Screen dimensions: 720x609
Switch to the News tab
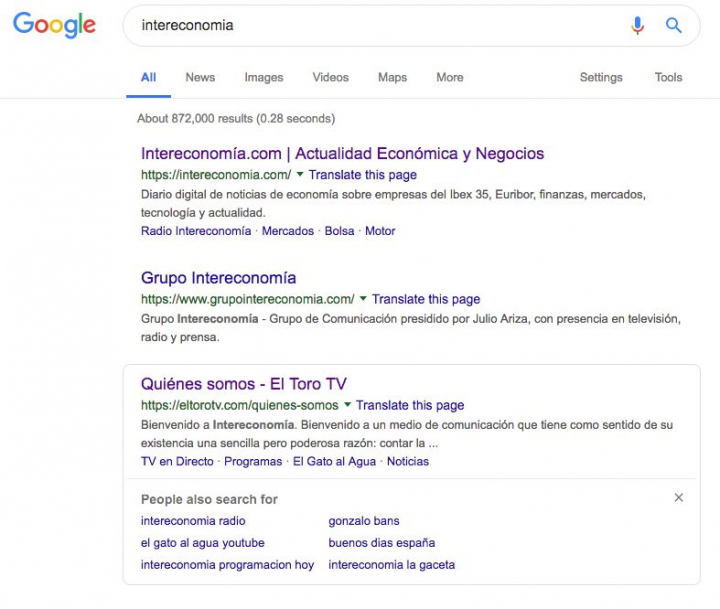point(200,77)
